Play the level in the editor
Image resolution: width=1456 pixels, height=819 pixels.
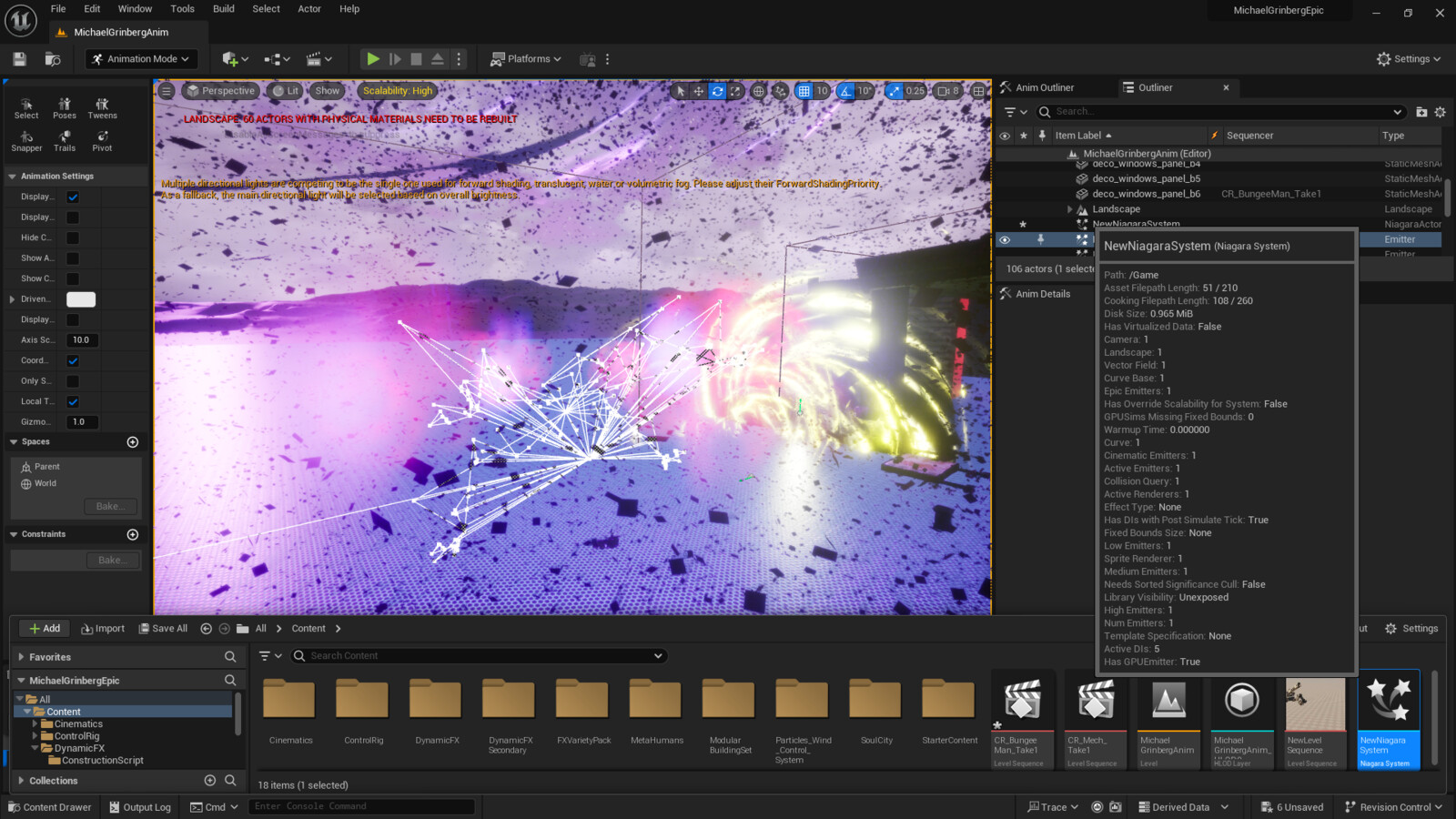372,59
